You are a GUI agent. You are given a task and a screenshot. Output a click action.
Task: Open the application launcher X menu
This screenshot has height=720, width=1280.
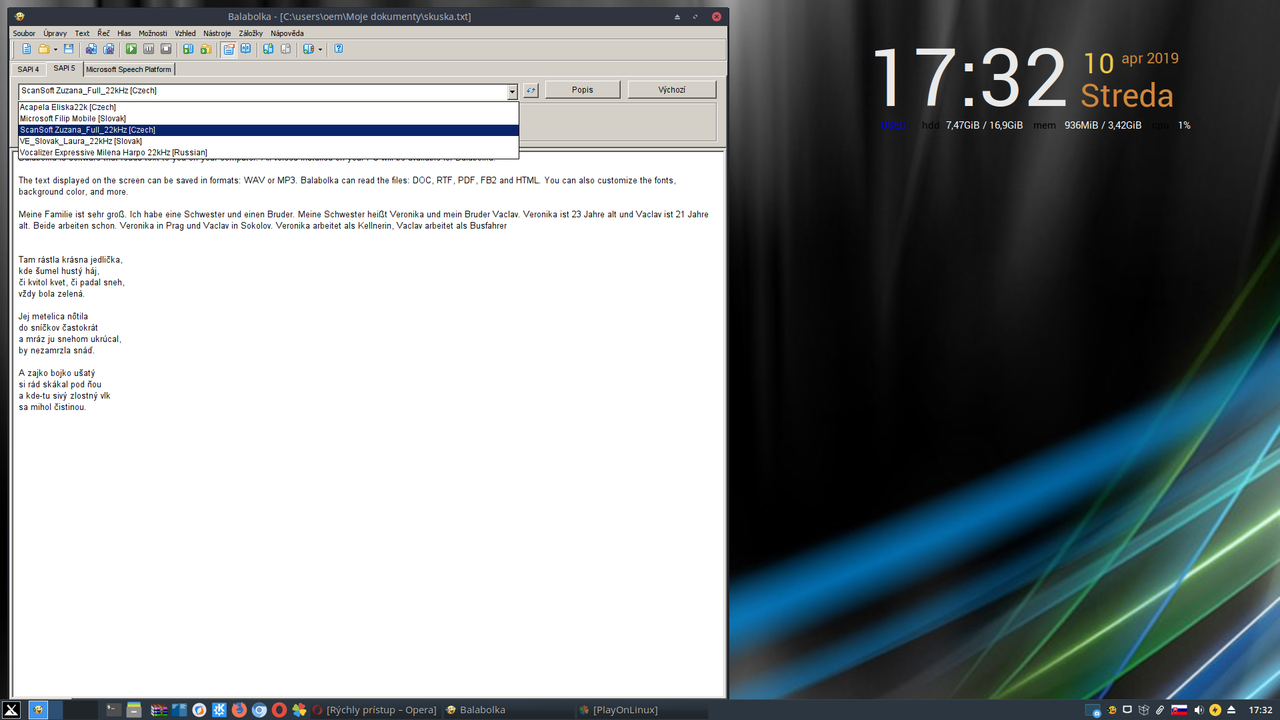[12, 710]
